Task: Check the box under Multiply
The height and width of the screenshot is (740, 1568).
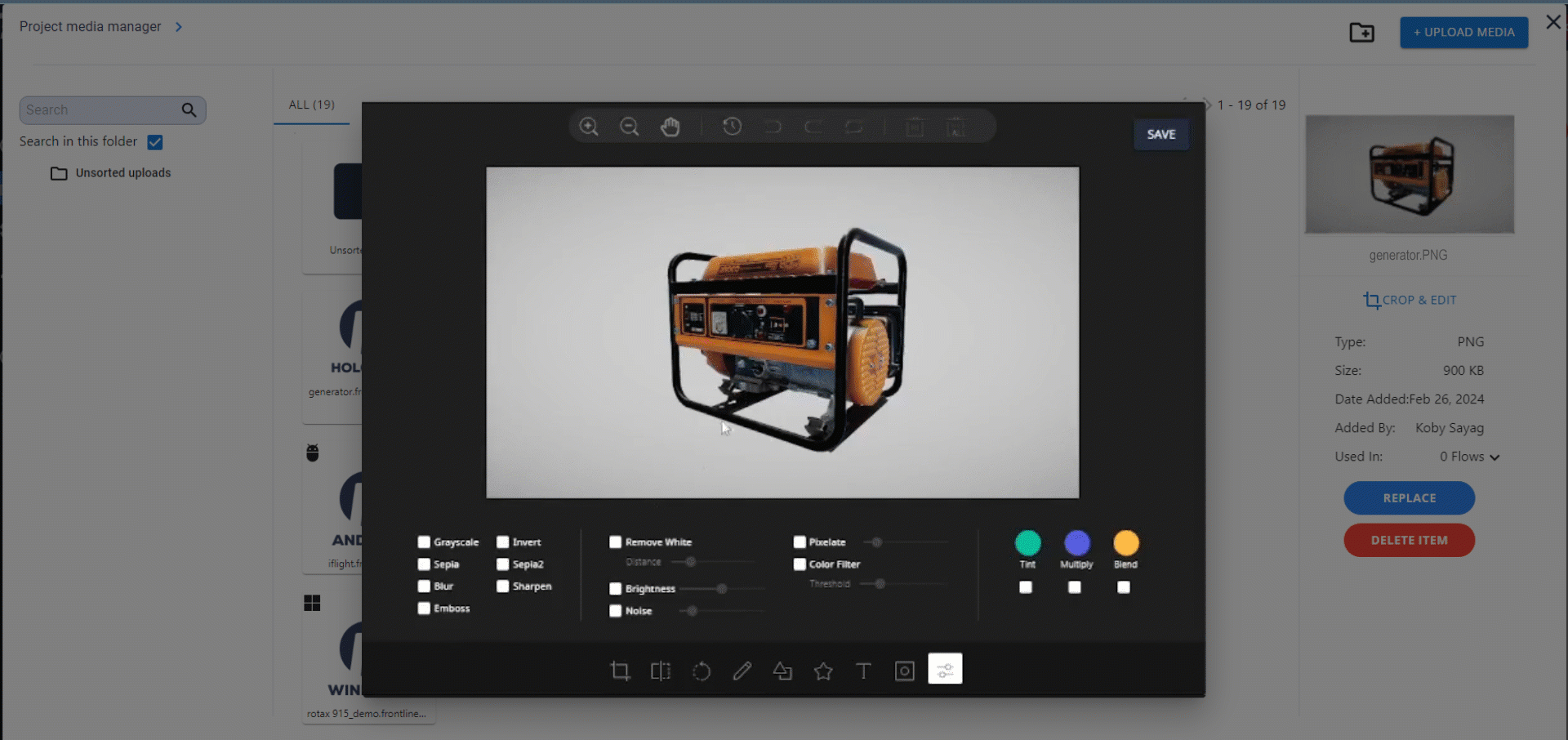Action: [1075, 587]
